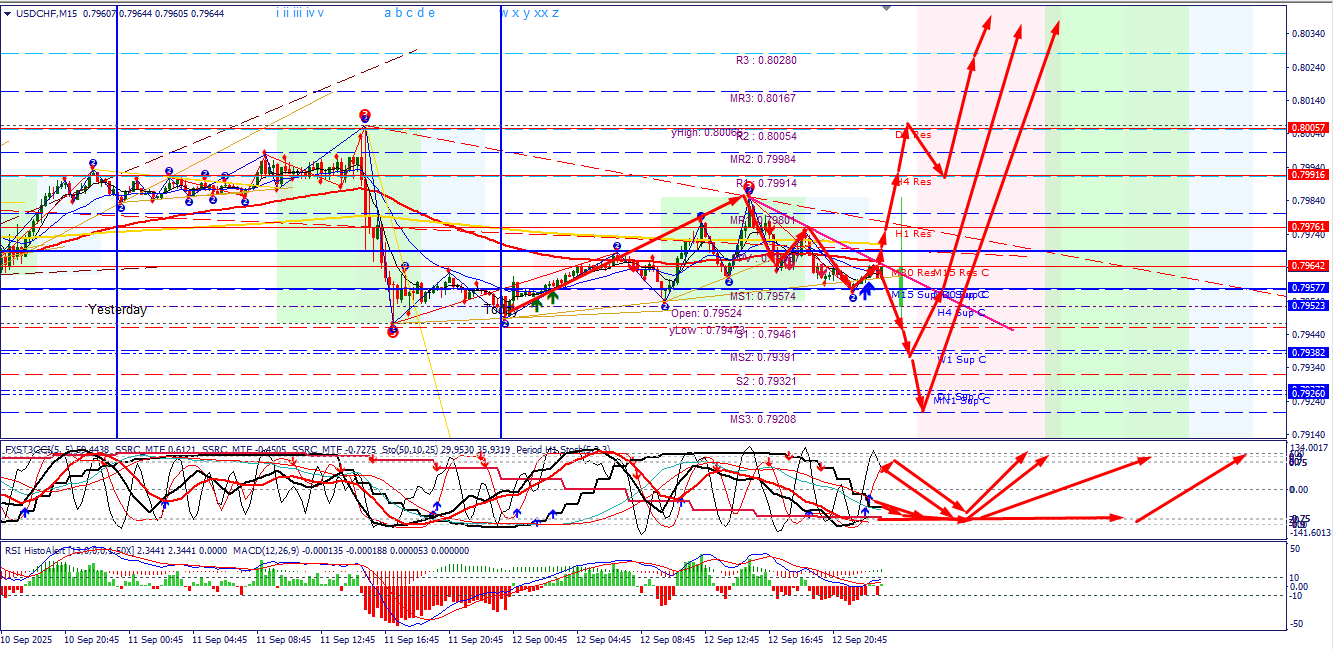Click the red swing-low marker near yLow level
This screenshot has height=649, width=1333.
392,333
